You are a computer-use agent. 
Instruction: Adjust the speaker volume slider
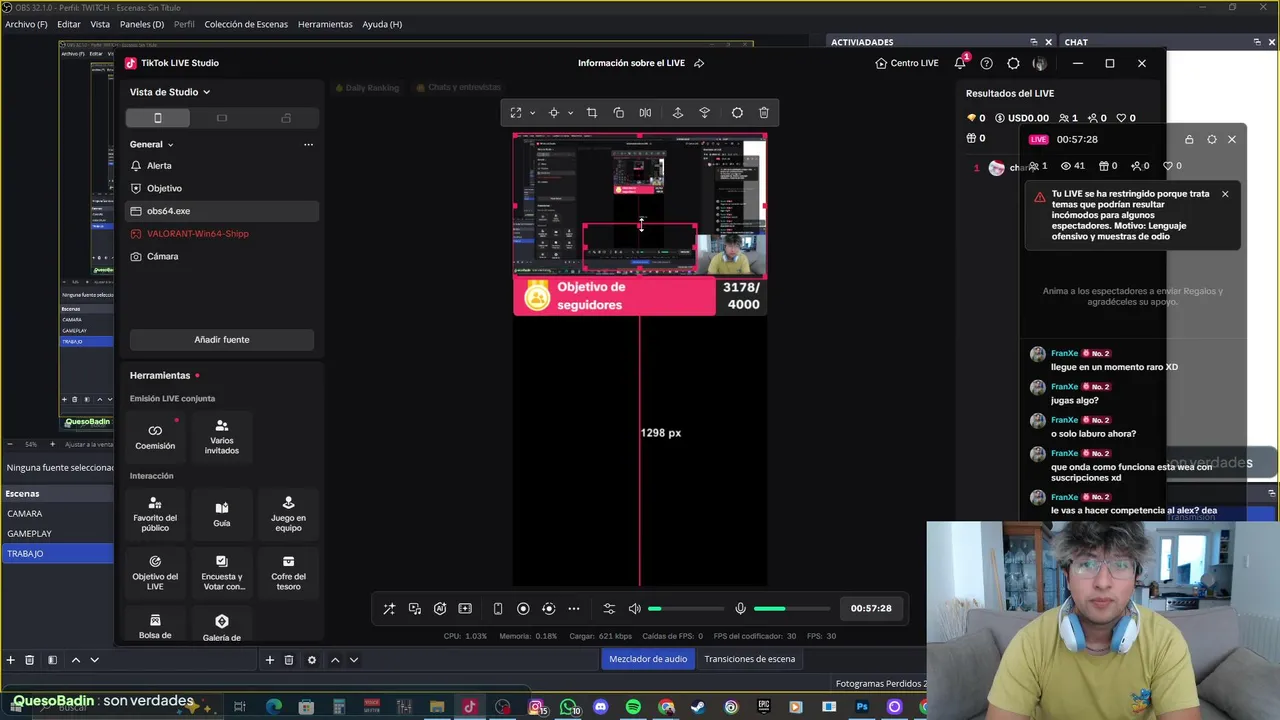click(686, 608)
